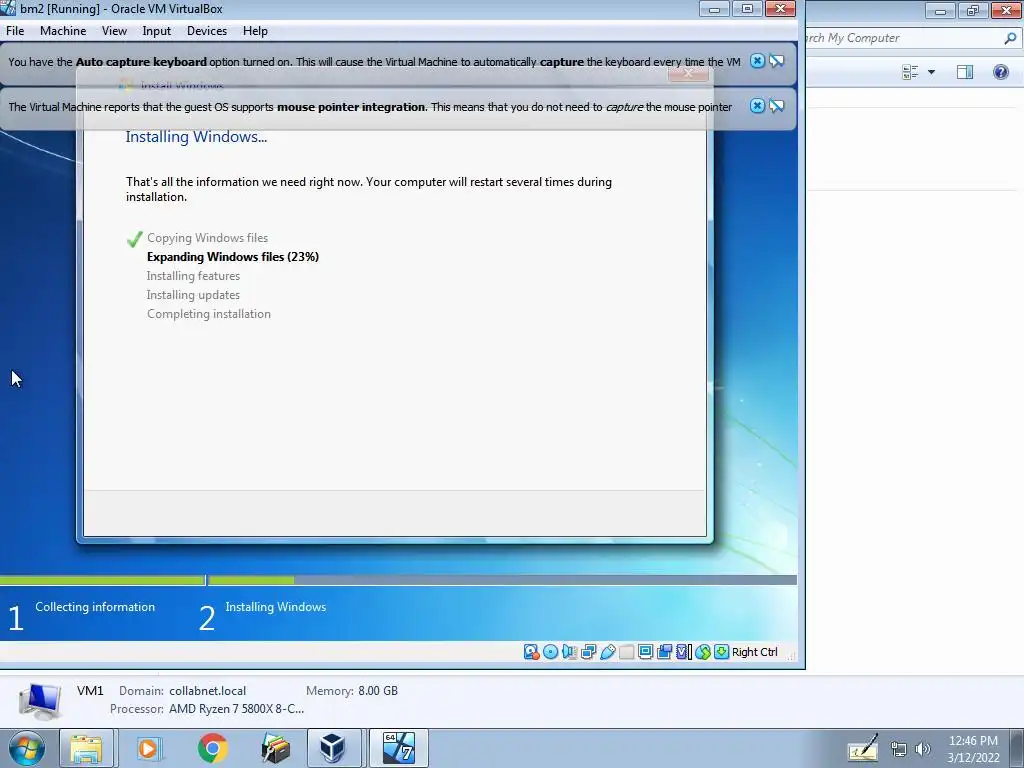Expand the view options dropdown arrow

pyautogui.click(x=931, y=72)
